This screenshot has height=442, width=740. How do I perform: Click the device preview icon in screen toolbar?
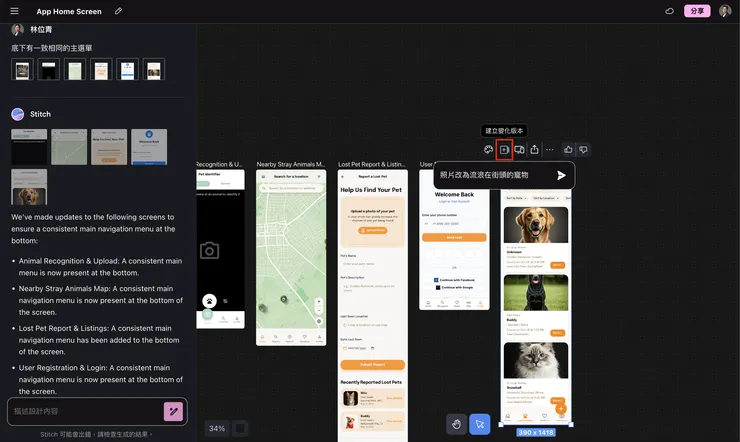519,150
